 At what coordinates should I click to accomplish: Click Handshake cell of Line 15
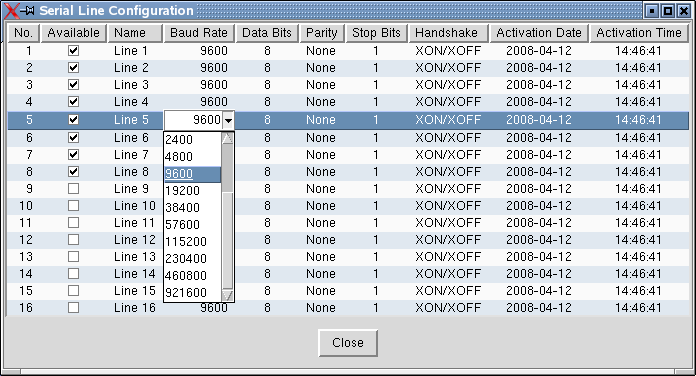tap(448, 291)
